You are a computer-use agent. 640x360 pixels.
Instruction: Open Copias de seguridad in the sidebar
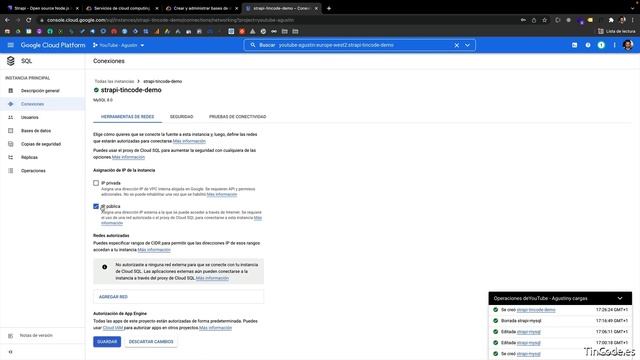click(41, 144)
